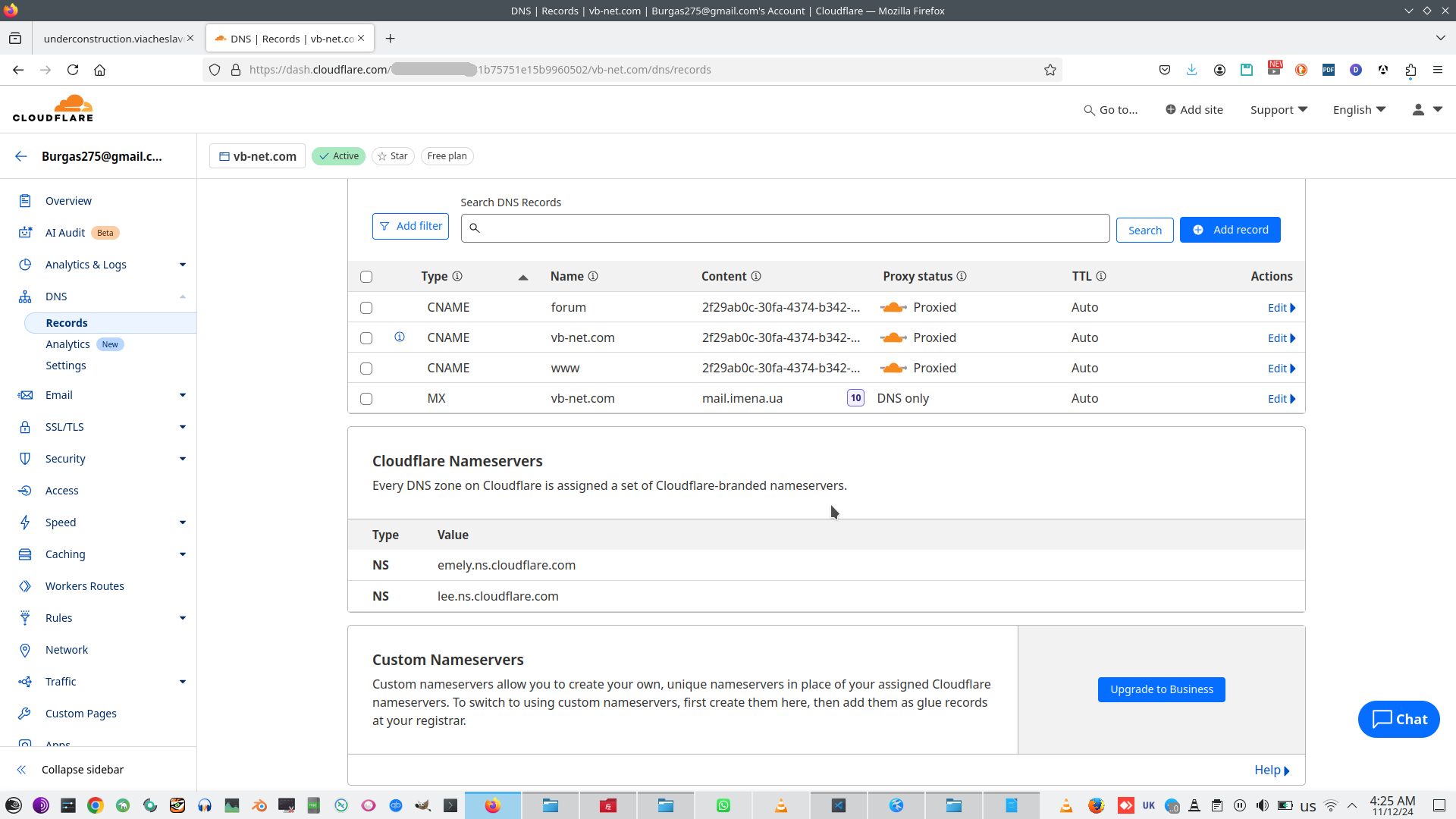Click the Collapse sidebar arrows icon
The width and height of the screenshot is (1456, 819).
coord(22,770)
